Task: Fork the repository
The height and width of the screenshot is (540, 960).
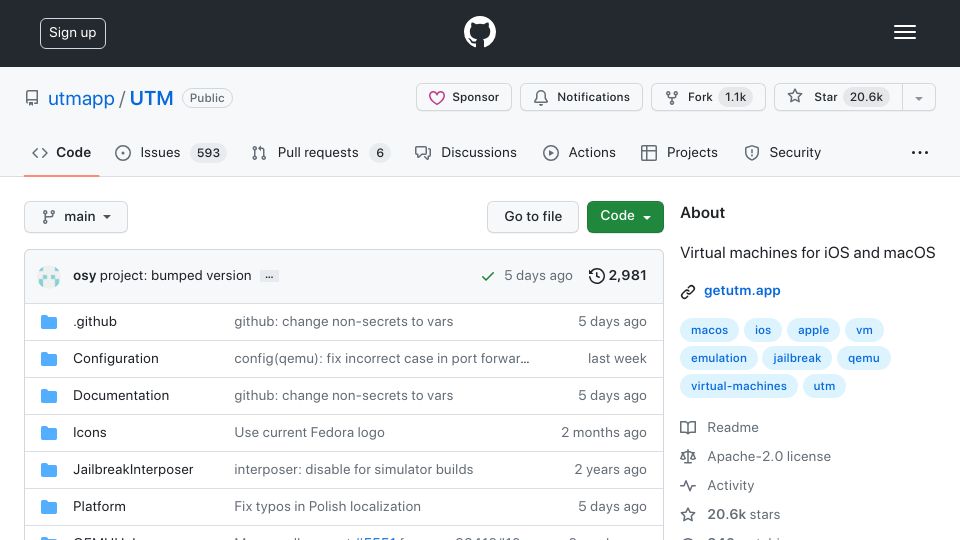Action: [x=708, y=97]
